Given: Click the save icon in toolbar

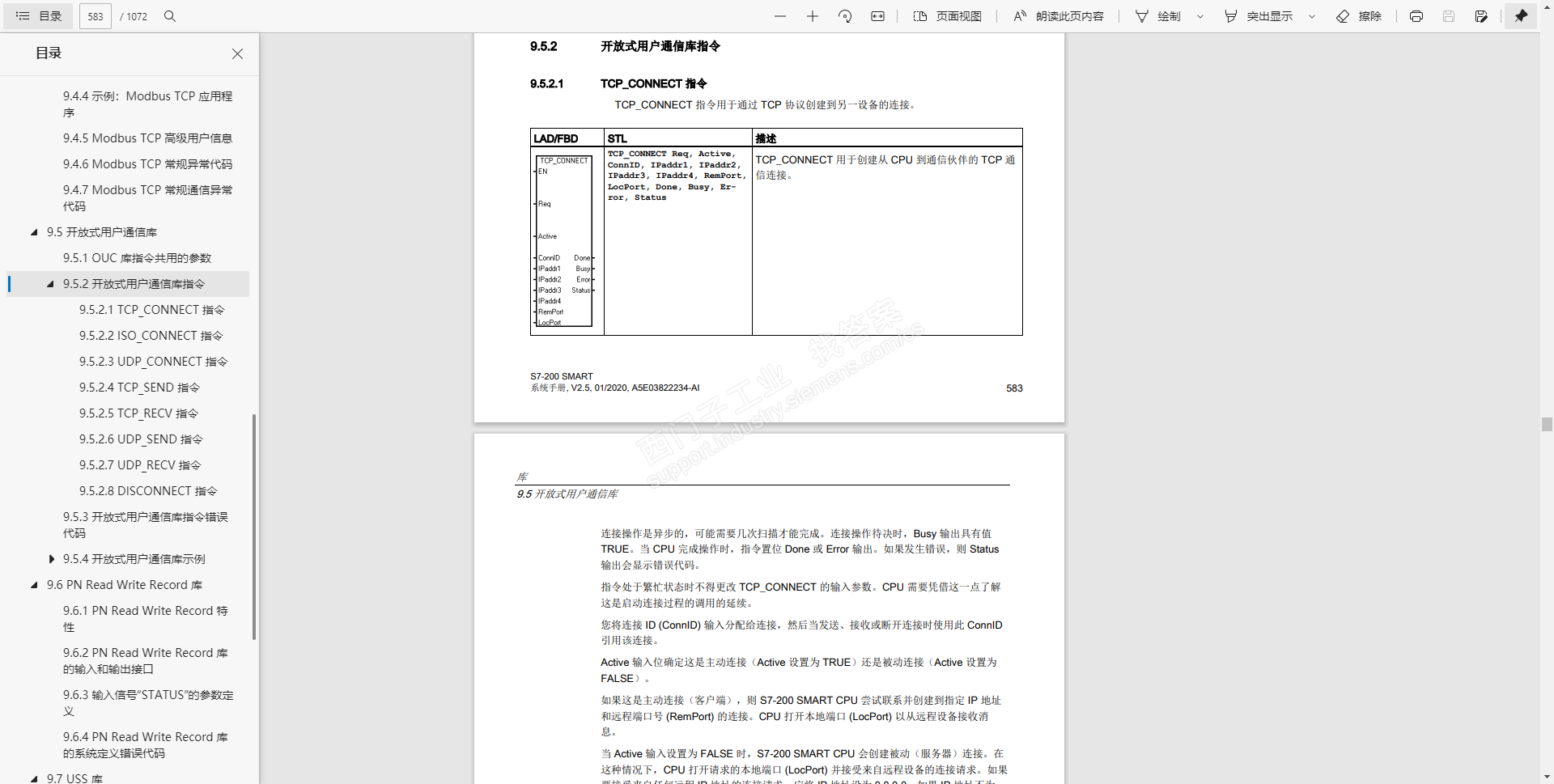Looking at the screenshot, I should (x=1449, y=16).
